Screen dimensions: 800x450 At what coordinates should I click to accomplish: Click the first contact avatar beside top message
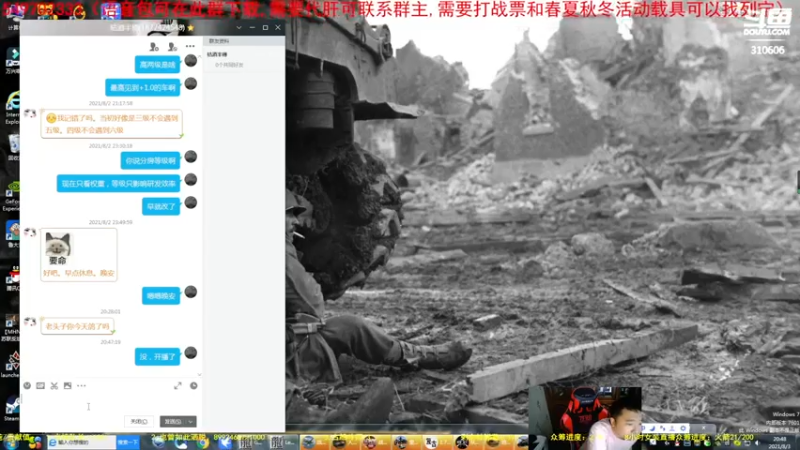coord(190,61)
